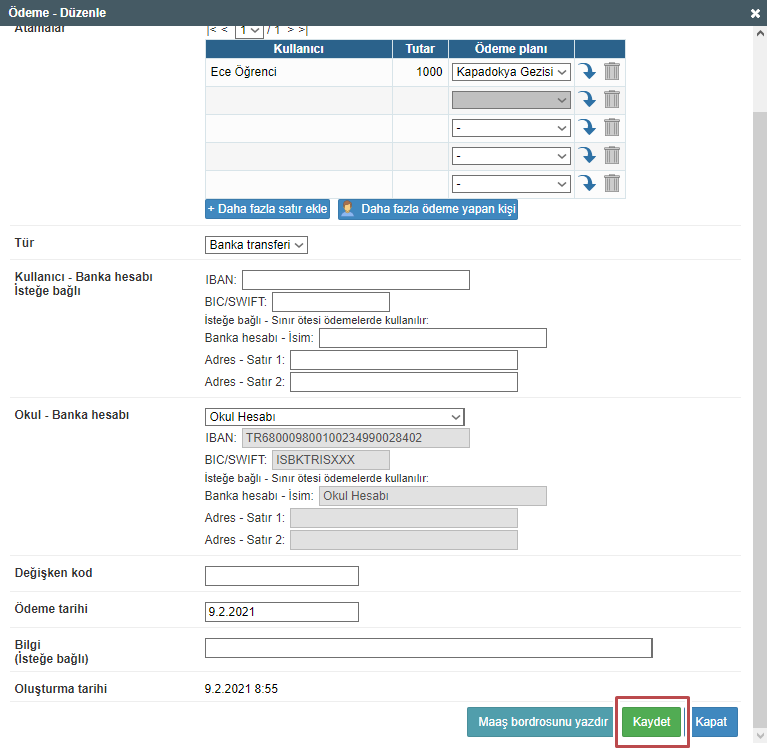
Task: Click the Ece Öğrenci user cell
Action: [x=299, y=72]
